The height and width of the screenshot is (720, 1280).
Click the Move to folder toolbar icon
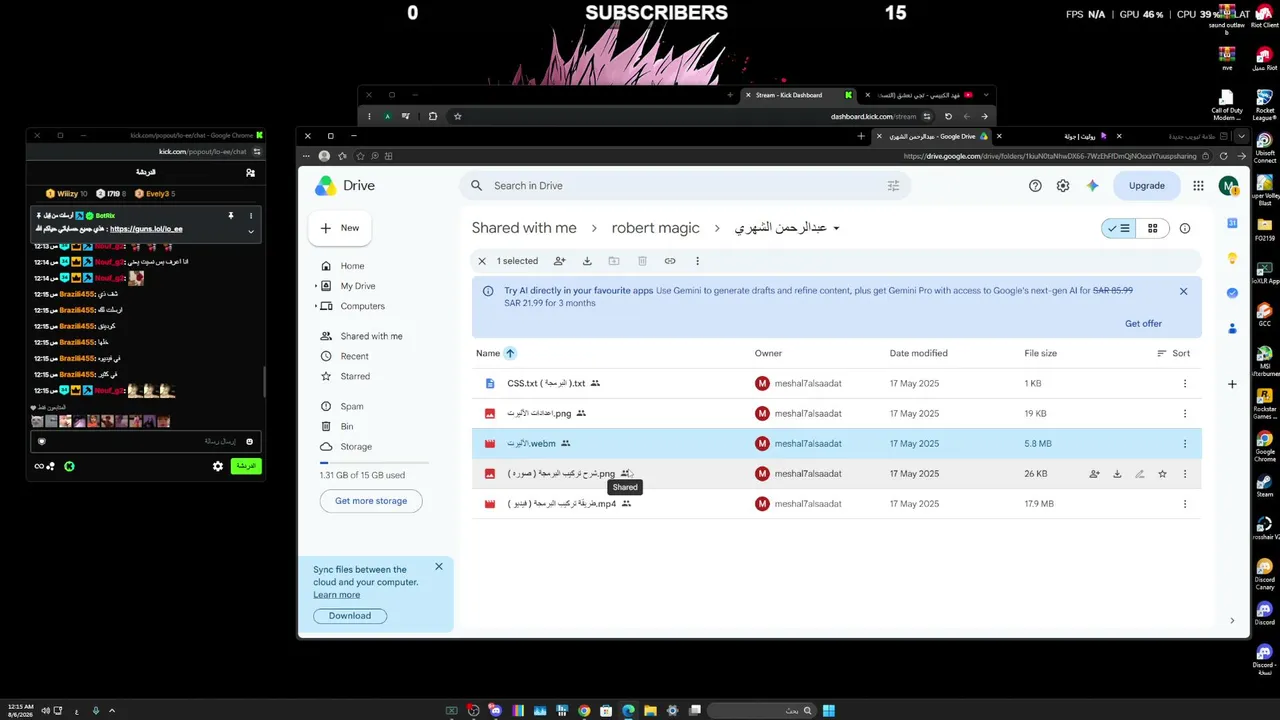click(x=614, y=261)
